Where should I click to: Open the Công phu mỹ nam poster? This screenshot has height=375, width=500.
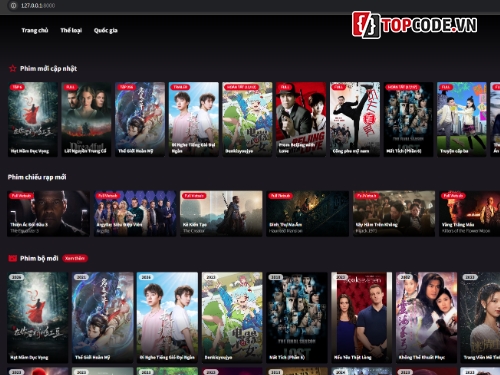[x=355, y=119]
